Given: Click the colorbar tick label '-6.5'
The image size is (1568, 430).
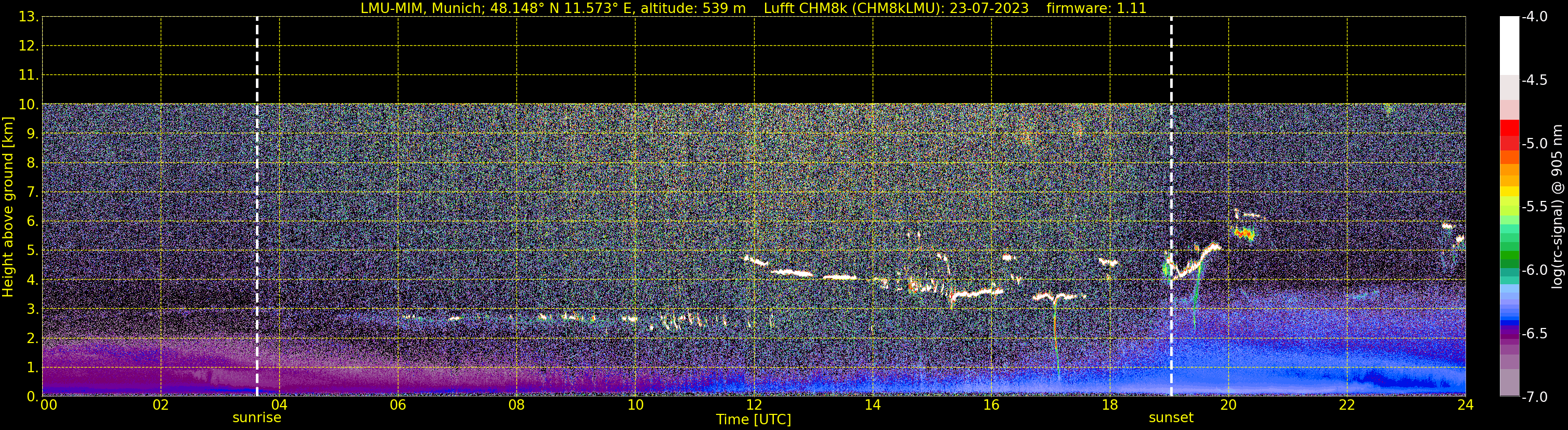Looking at the screenshot, I should click(x=1534, y=334).
